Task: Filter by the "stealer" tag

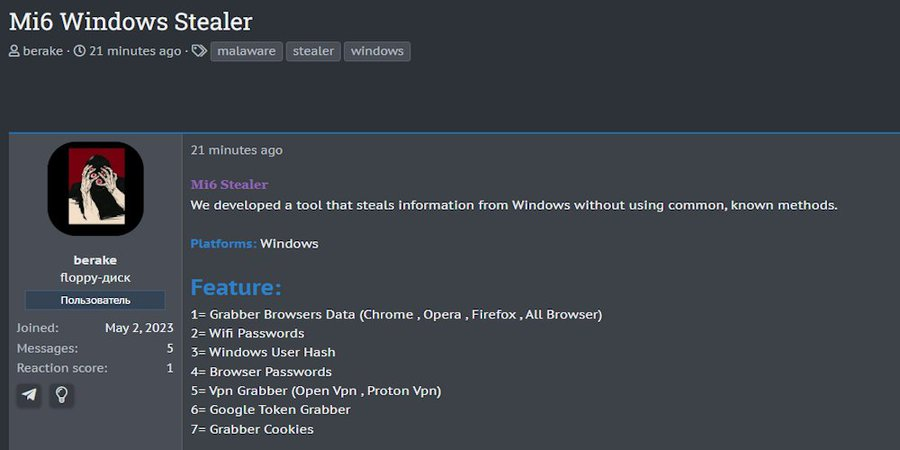Action: tap(313, 51)
